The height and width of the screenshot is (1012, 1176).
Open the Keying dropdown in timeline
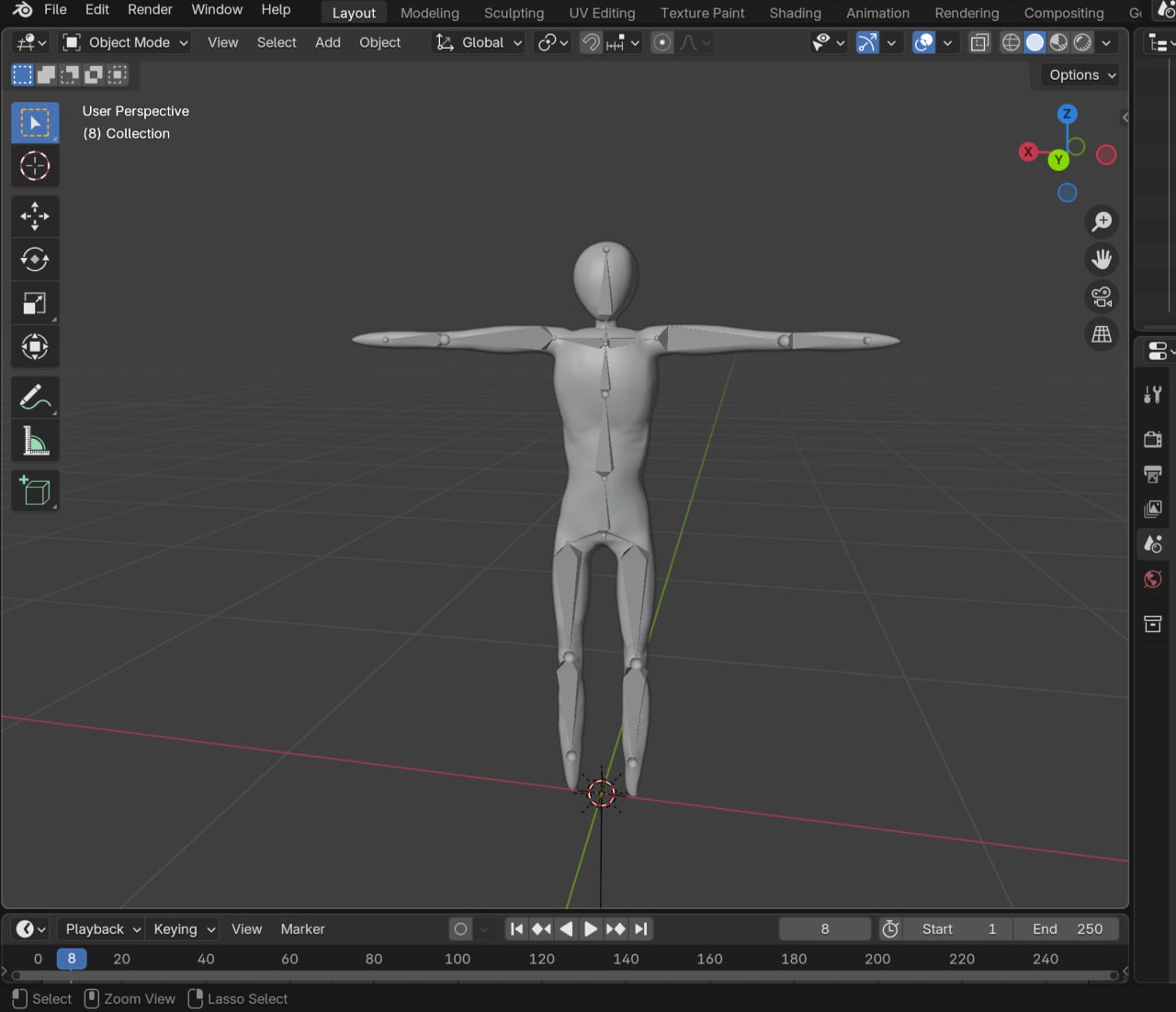(x=183, y=928)
